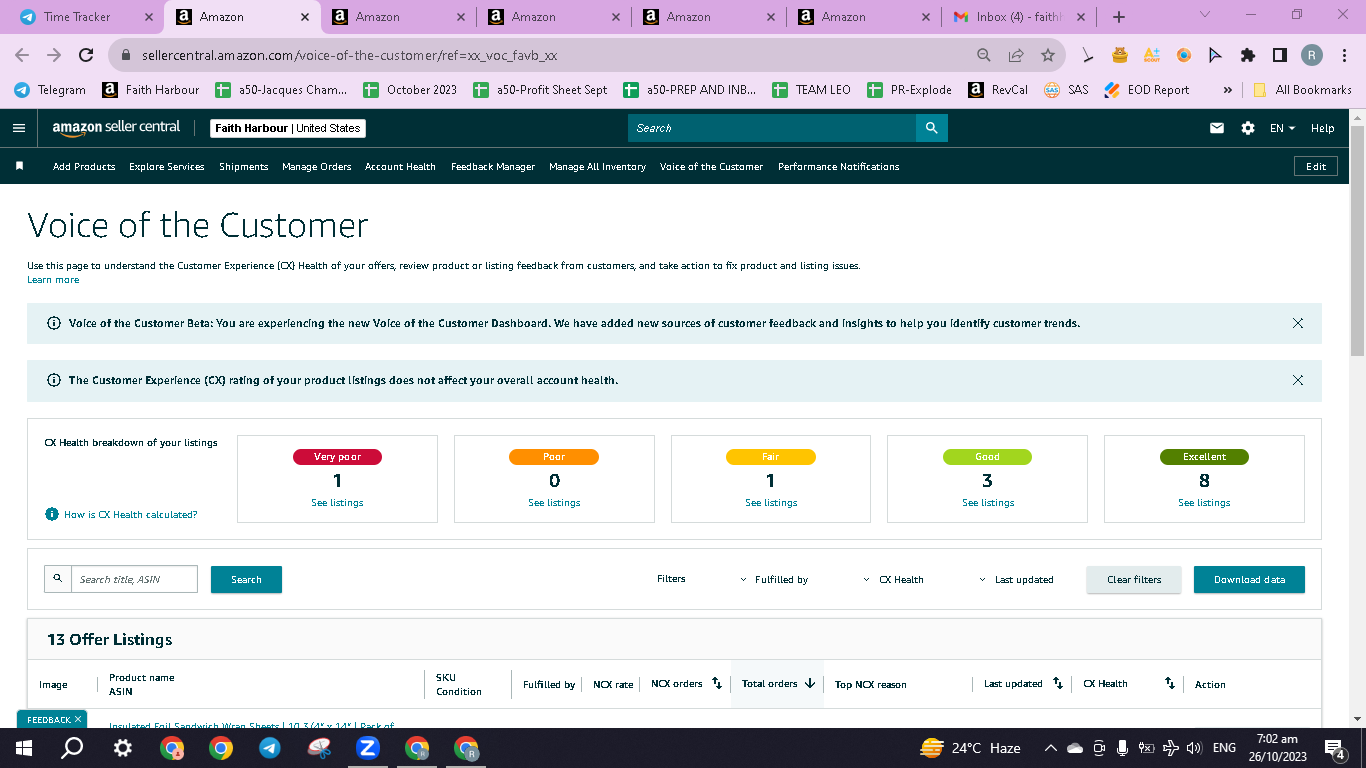This screenshot has height=768, width=1366.
Task: See listings under Very poor
Action: click(x=337, y=503)
